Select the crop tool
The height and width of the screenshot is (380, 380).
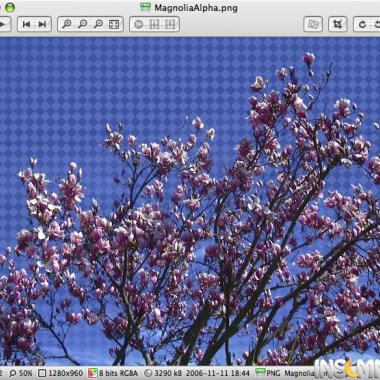[x=337, y=24]
